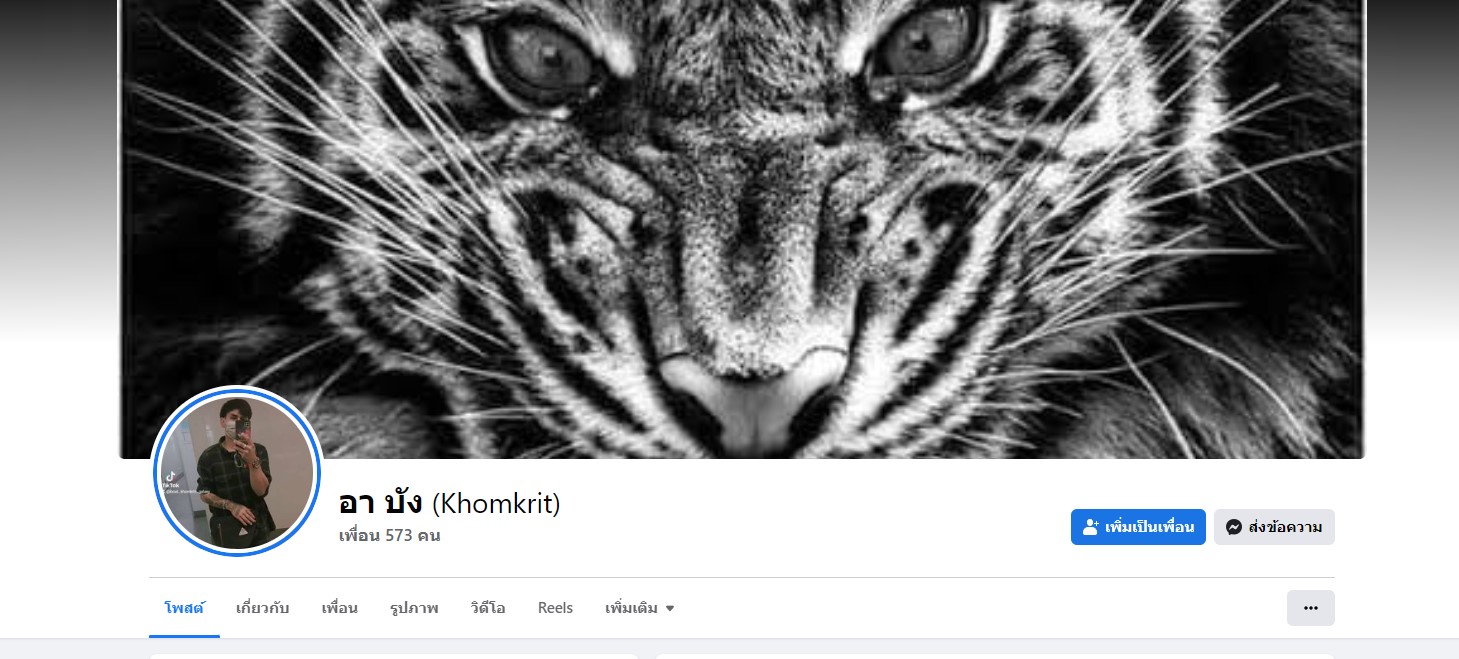Click the Messenger icon on the gray button
Screen dimensions: 1459x659
click(1234, 527)
